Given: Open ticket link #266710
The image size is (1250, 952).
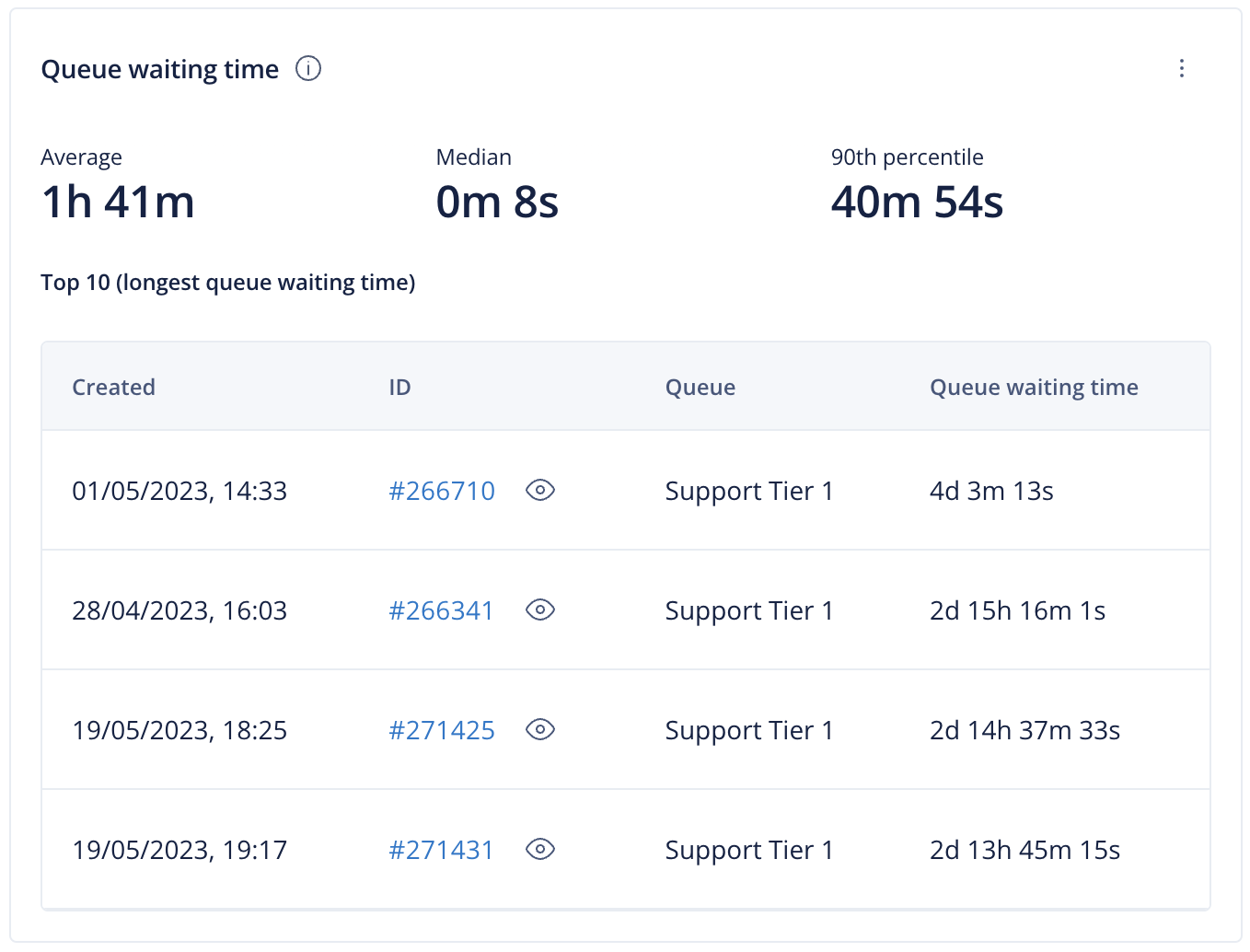Looking at the screenshot, I should click(442, 492).
